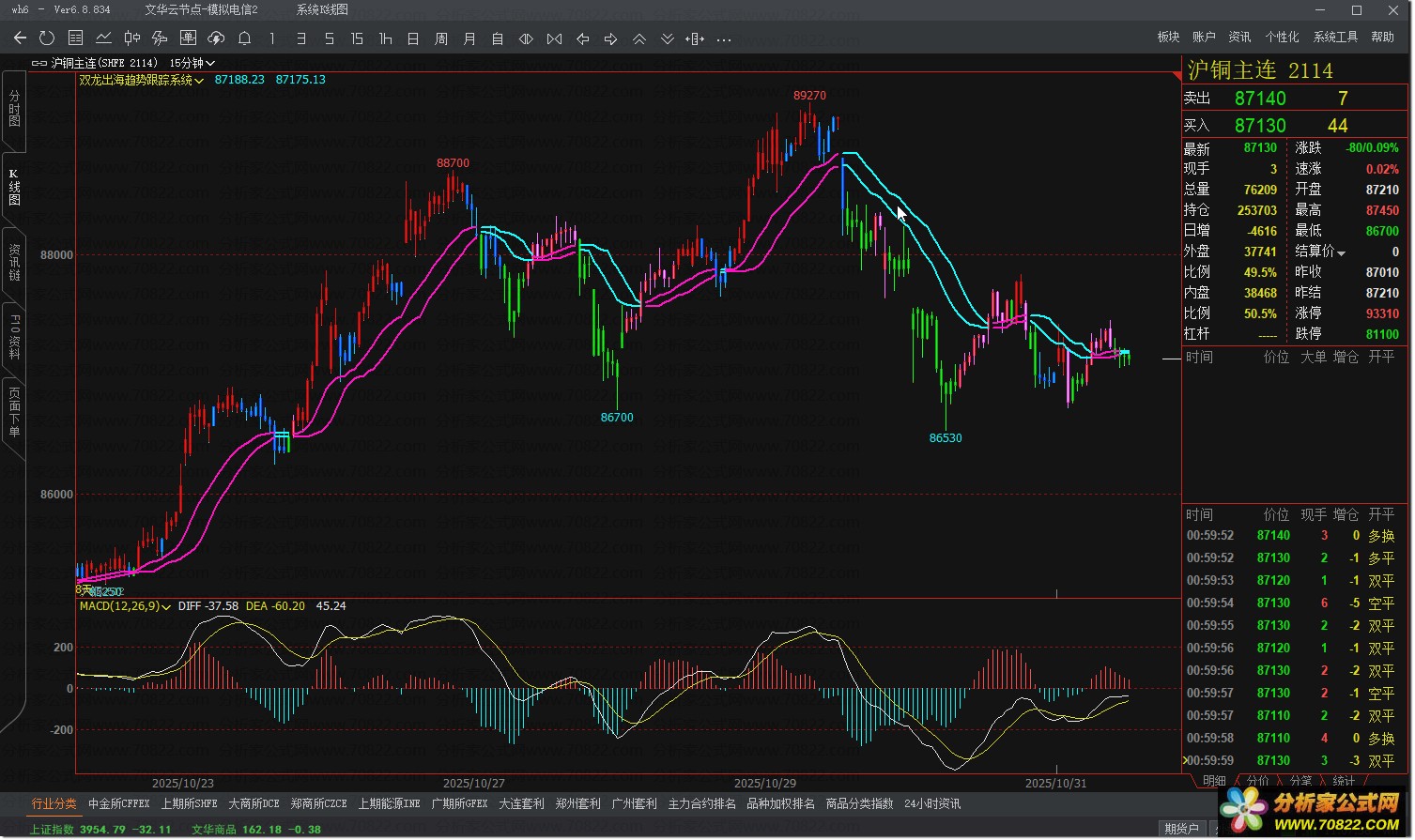Click the alert bell icon
This screenshot has width=1415, height=840.
pos(244,38)
